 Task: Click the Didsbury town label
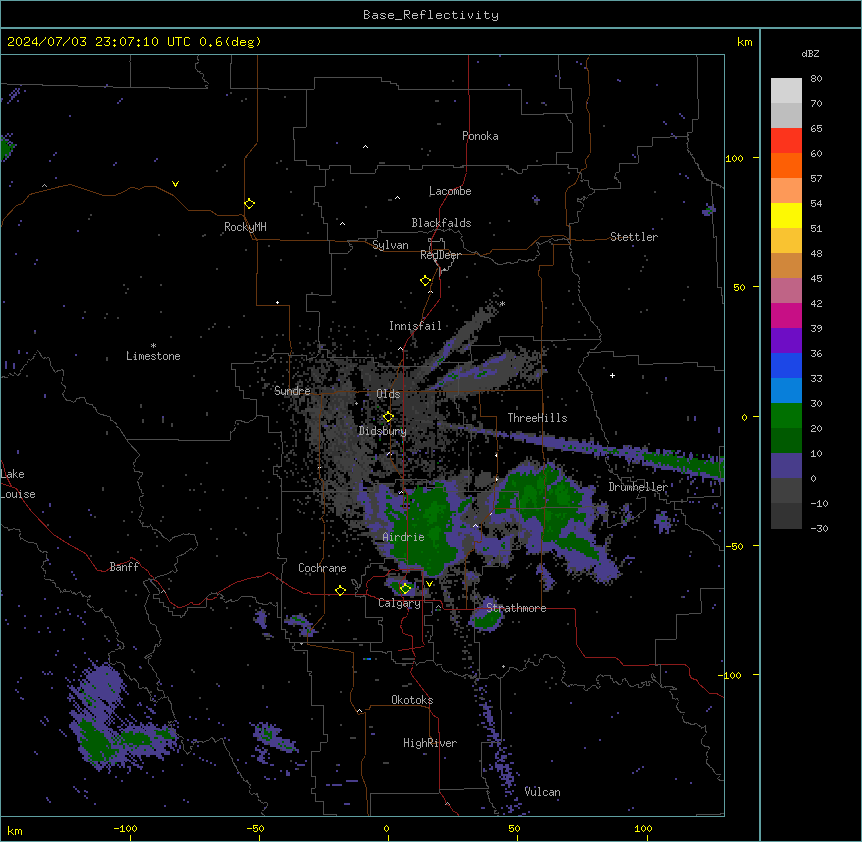point(383,431)
